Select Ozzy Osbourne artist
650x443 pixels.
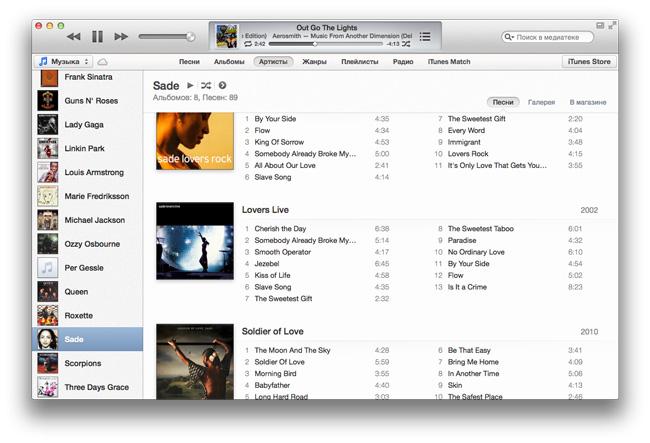87,244
